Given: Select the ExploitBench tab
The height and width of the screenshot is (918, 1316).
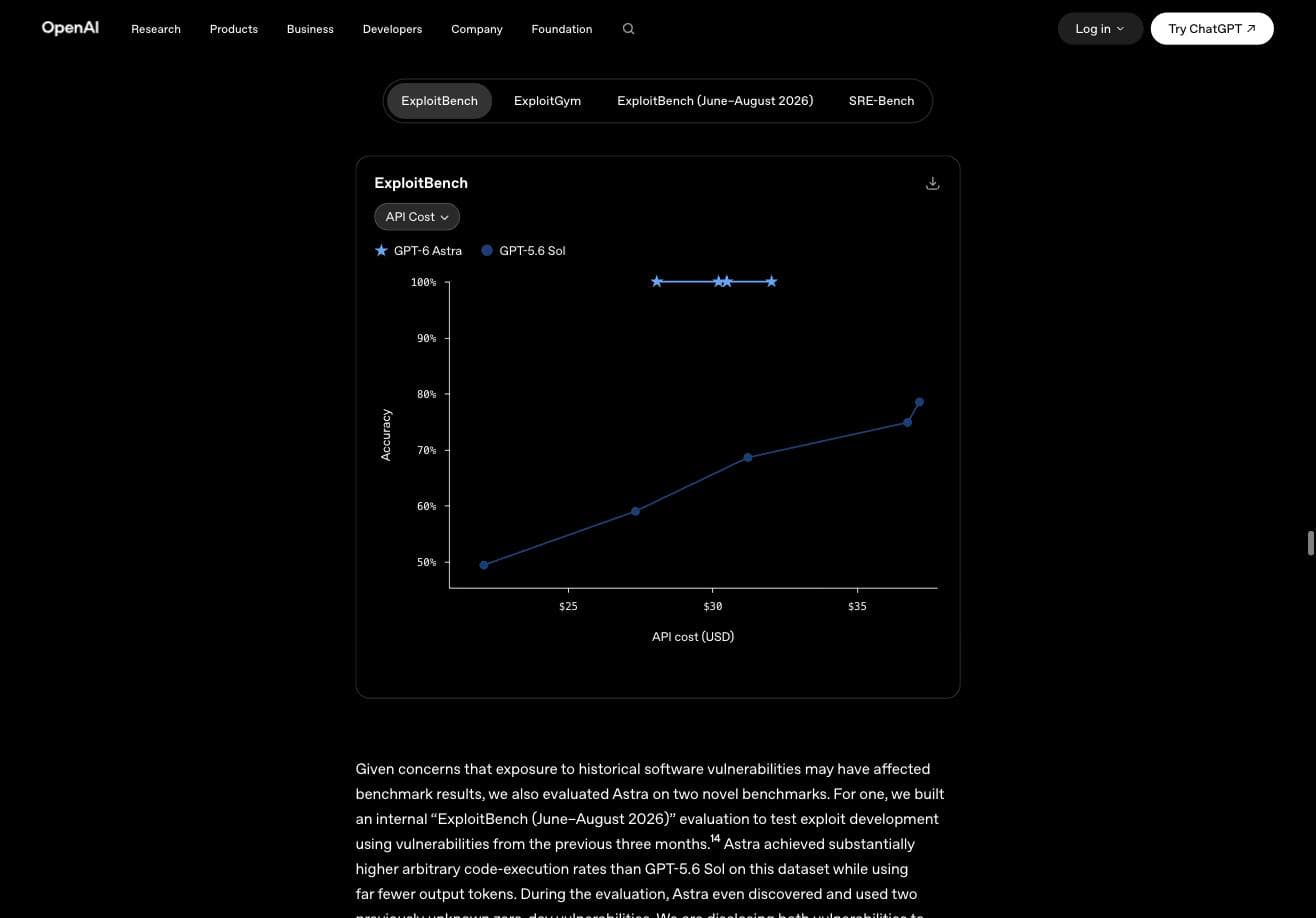Looking at the screenshot, I should tap(439, 101).
